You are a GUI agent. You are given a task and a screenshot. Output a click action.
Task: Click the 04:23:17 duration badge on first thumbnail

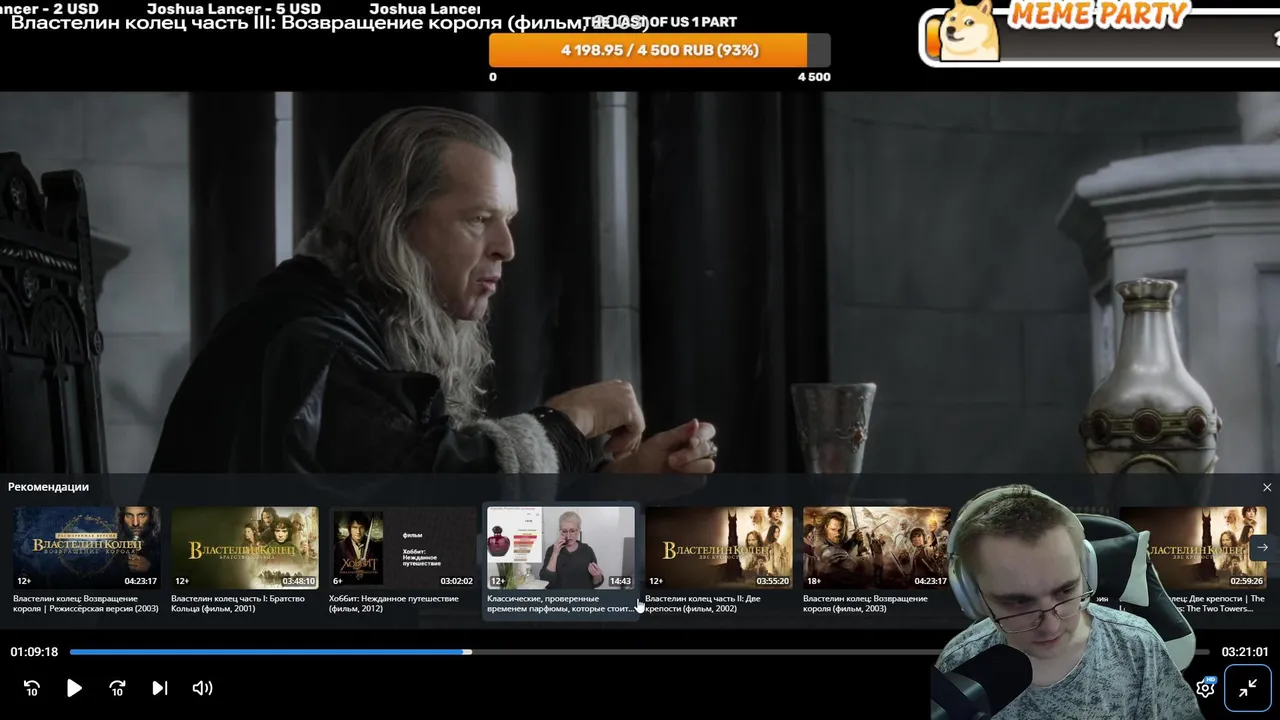[x=140, y=581]
